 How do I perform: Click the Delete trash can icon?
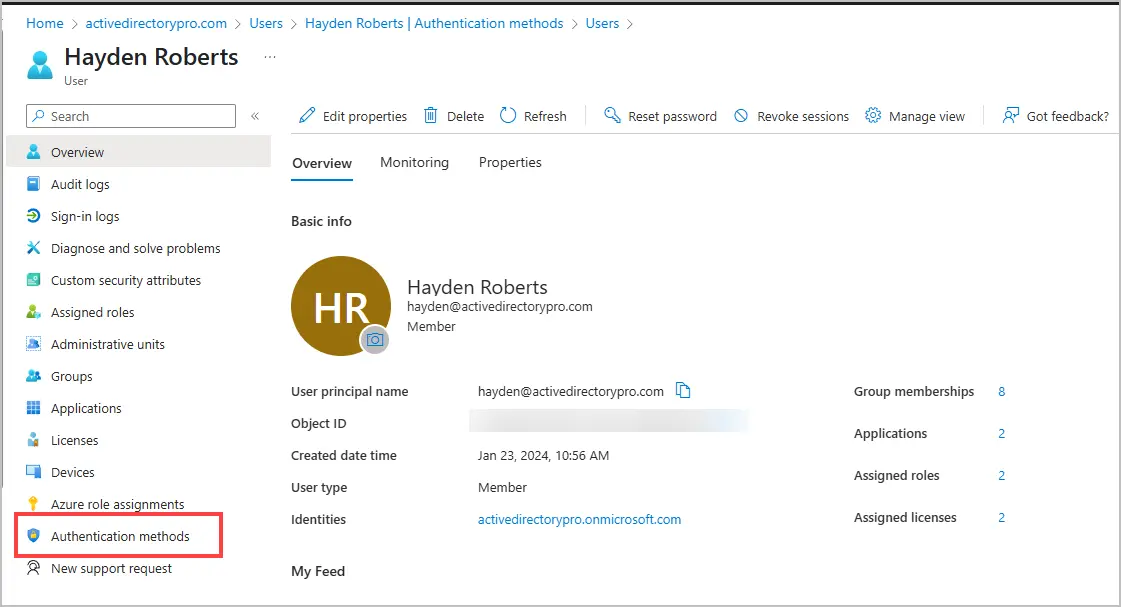[x=431, y=116]
